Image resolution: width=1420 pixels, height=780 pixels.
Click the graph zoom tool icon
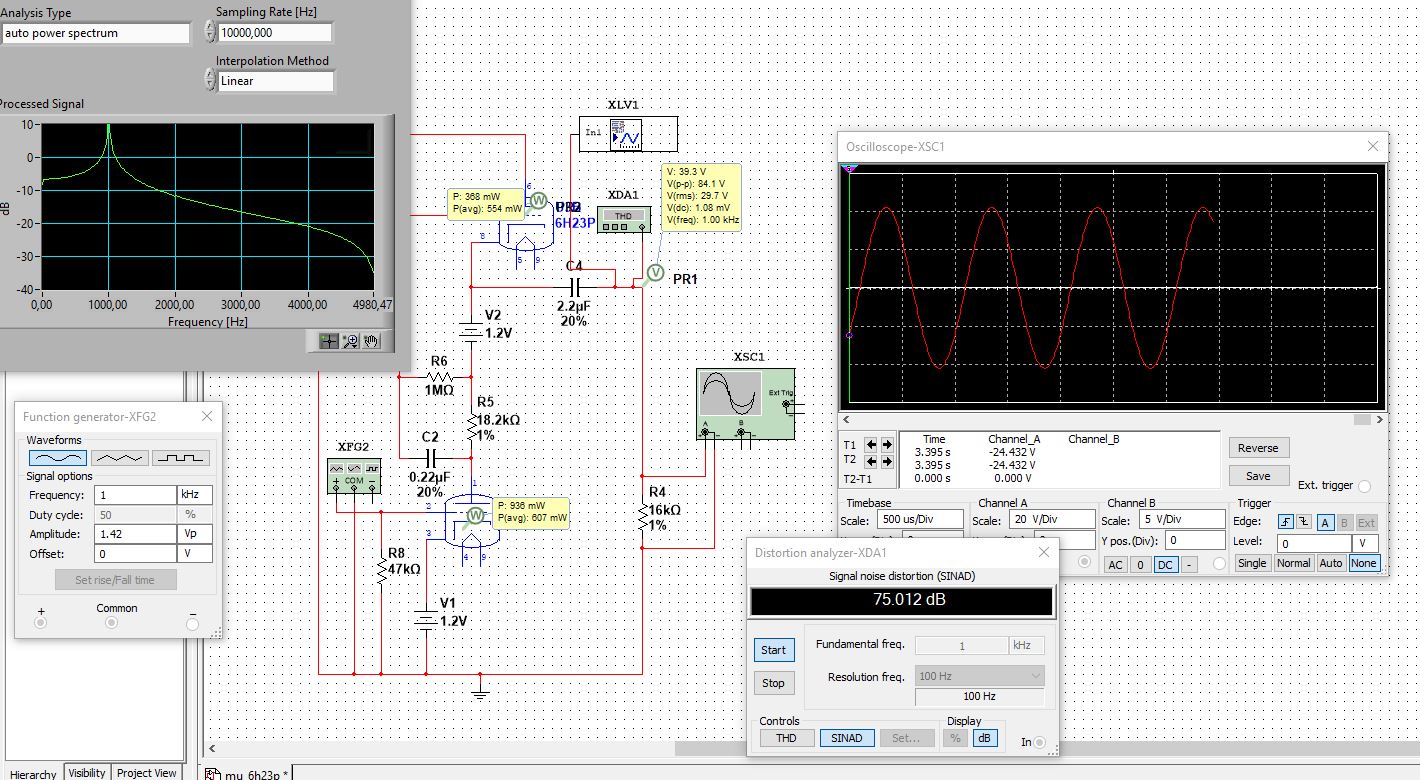[x=350, y=341]
